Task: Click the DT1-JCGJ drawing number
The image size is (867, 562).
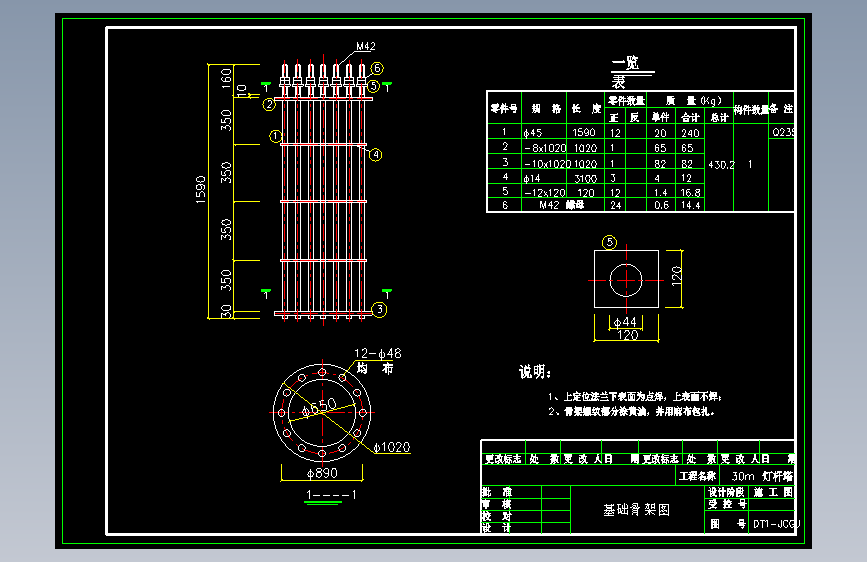Action: pyautogui.click(x=776, y=524)
